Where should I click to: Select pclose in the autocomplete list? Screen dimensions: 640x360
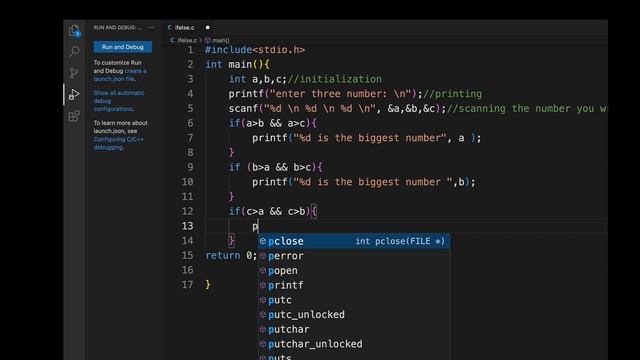(x=354, y=241)
